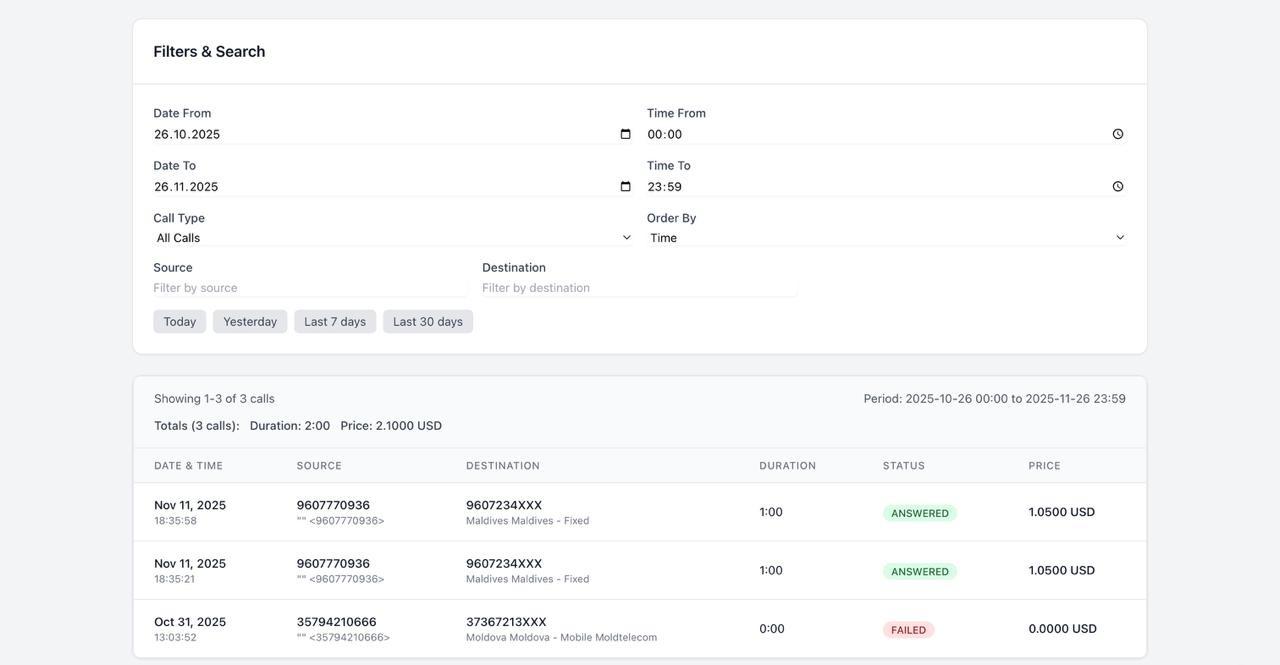Click the Date & Time column header
Viewport: 1280px width, 665px height.
click(x=189, y=466)
